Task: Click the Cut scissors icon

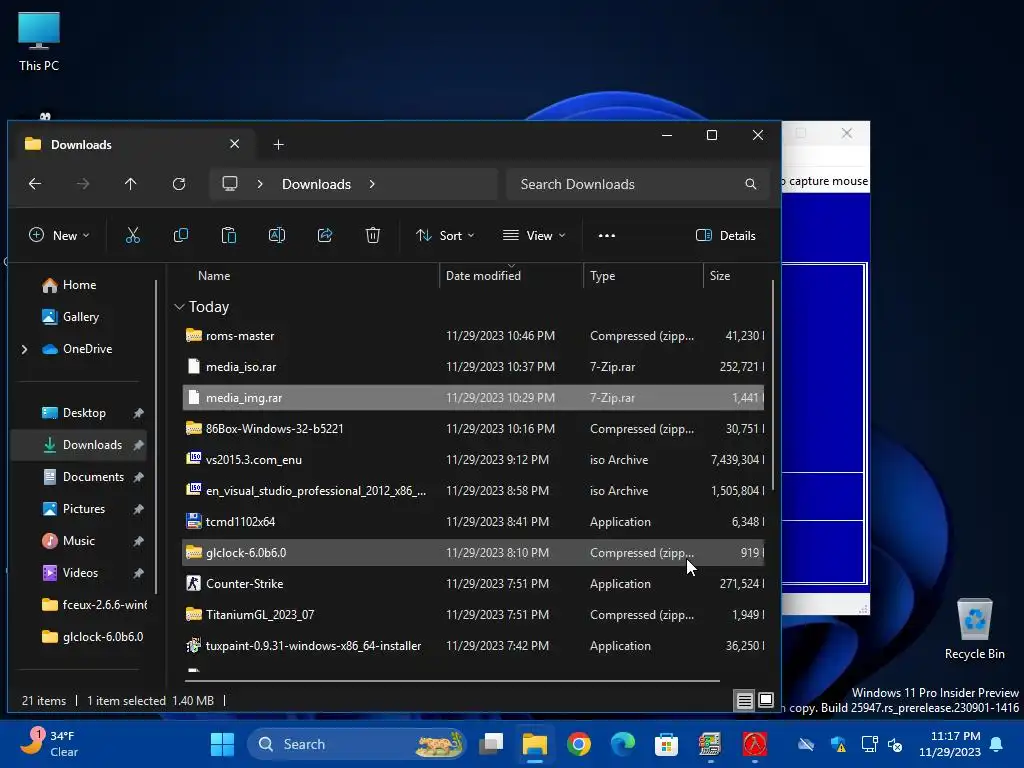Action: coord(133,236)
